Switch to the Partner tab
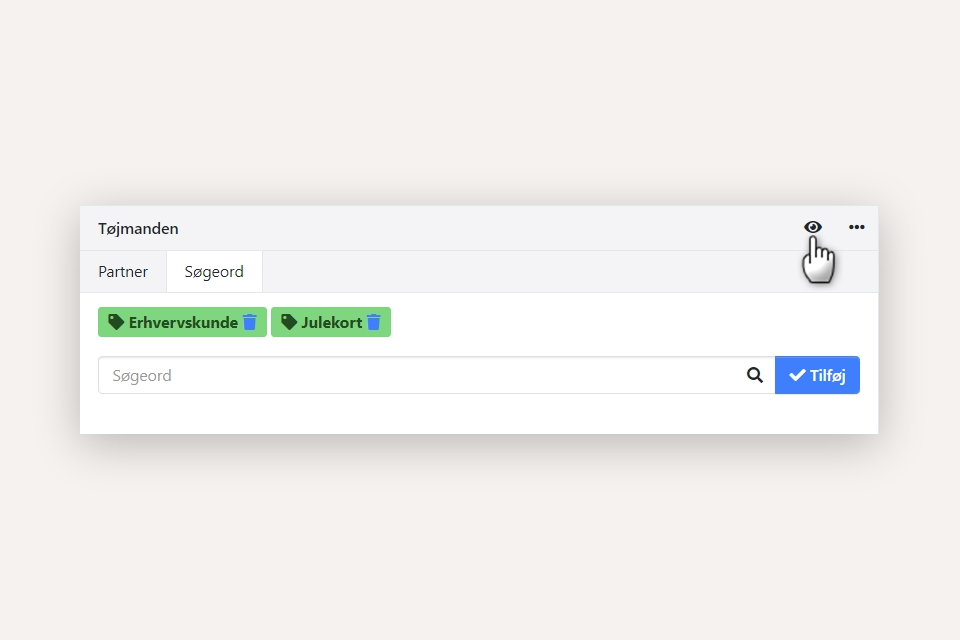Viewport: 960px width, 640px height. pyautogui.click(x=123, y=272)
